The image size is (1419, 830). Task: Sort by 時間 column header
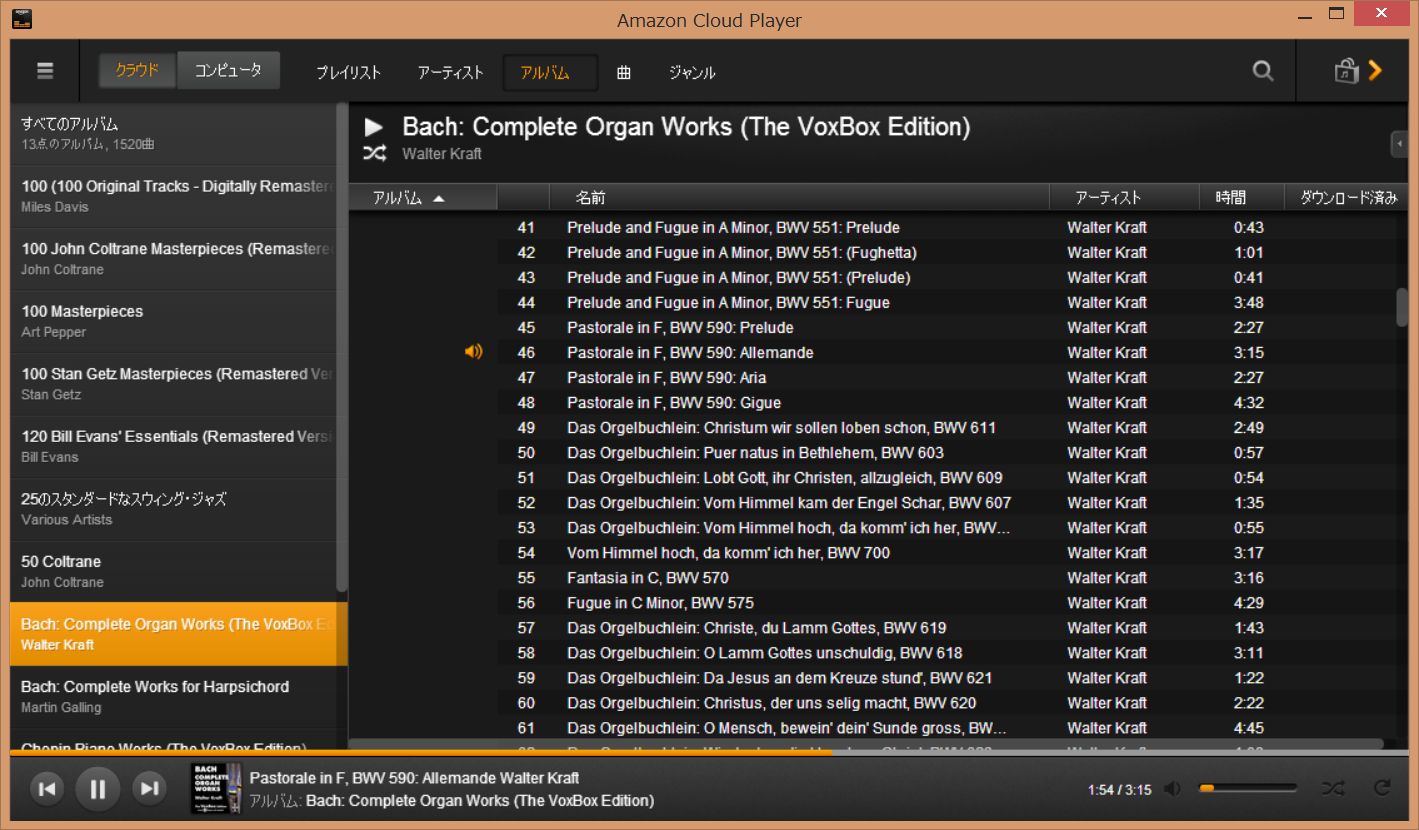pyautogui.click(x=1241, y=198)
